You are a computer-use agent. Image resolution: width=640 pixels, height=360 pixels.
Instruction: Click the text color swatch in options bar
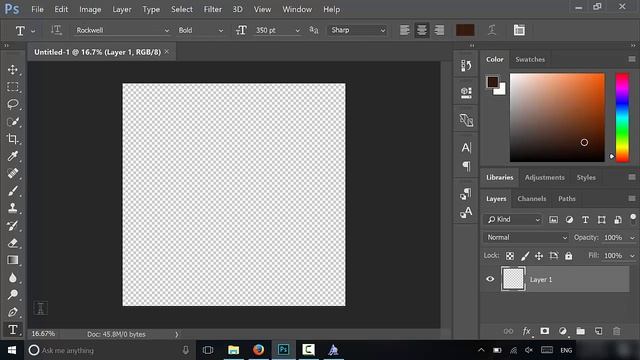(465, 30)
